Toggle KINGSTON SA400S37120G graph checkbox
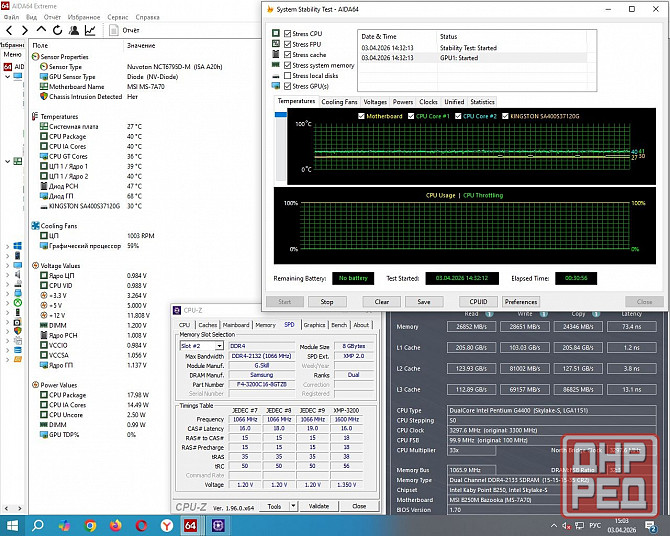670x536 pixels. (x=505, y=116)
